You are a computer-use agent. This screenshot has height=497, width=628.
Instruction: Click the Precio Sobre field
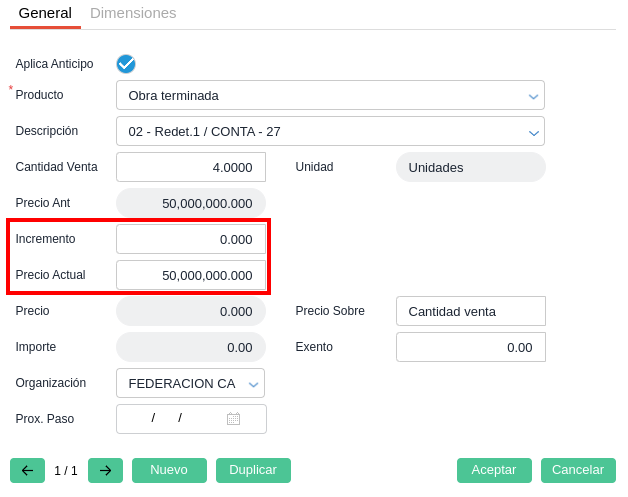470,311
